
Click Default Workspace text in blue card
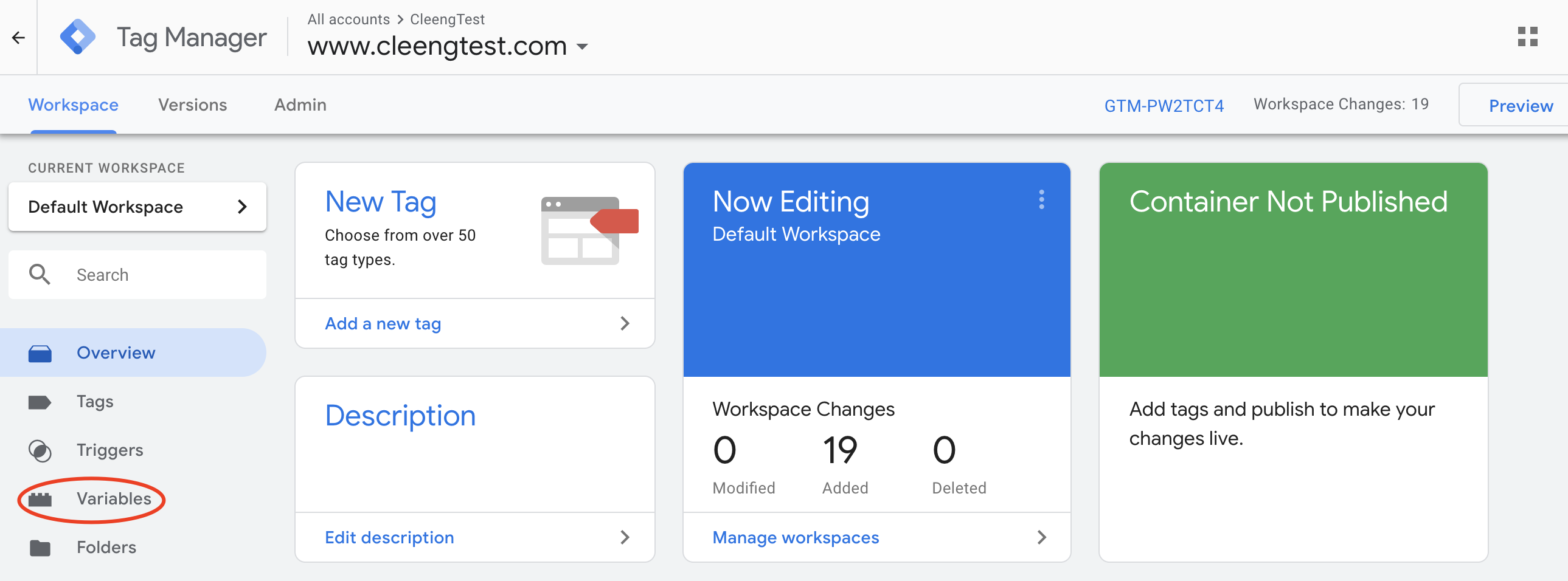pos(796,234)
